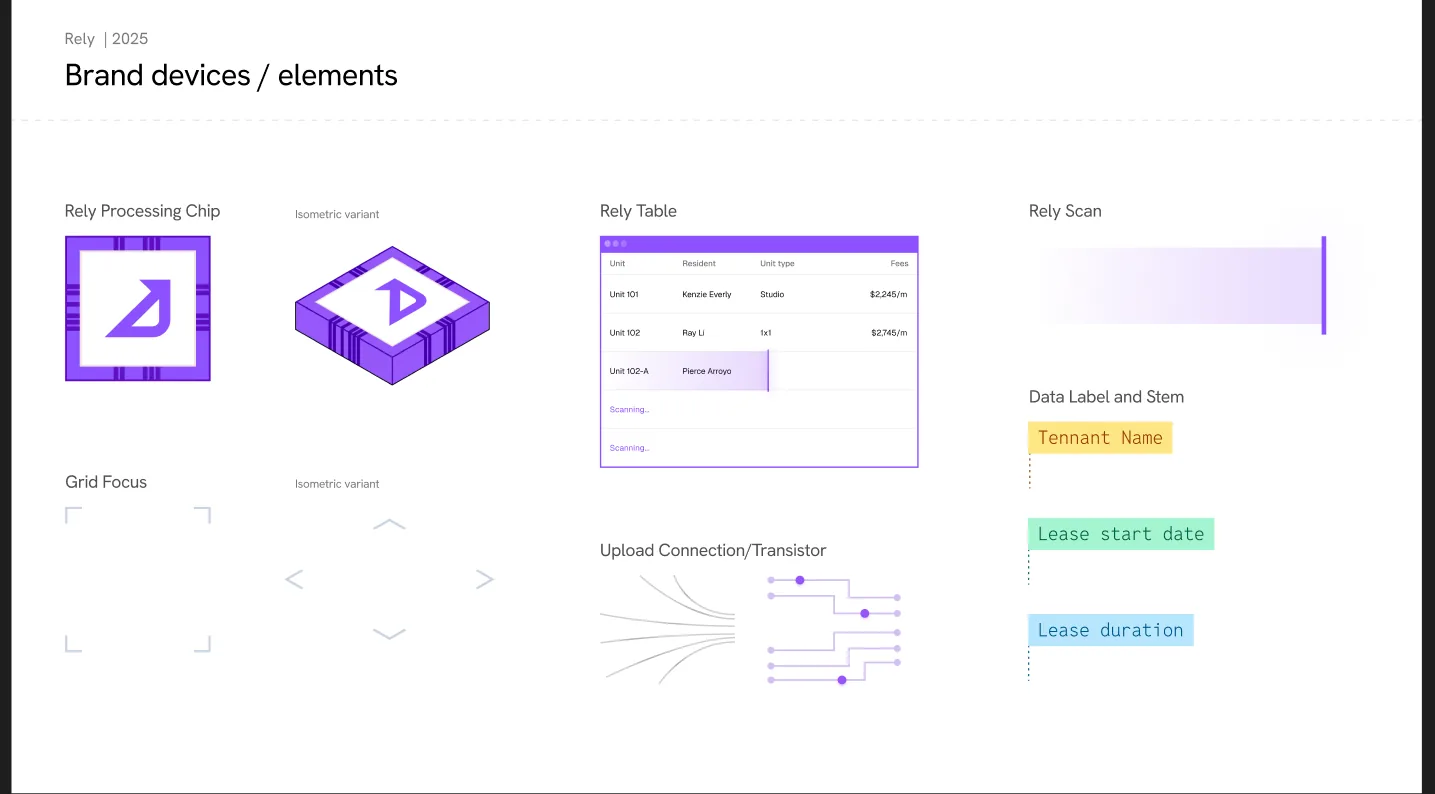Click the Data Label and Stem heading
The image size is (1435, 794).
[x=1106, y=397]
